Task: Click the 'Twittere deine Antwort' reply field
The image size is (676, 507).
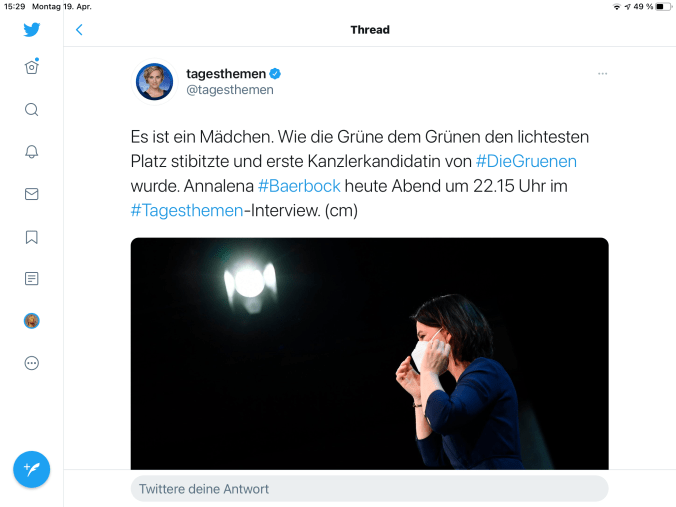Action: pos(369,489)
